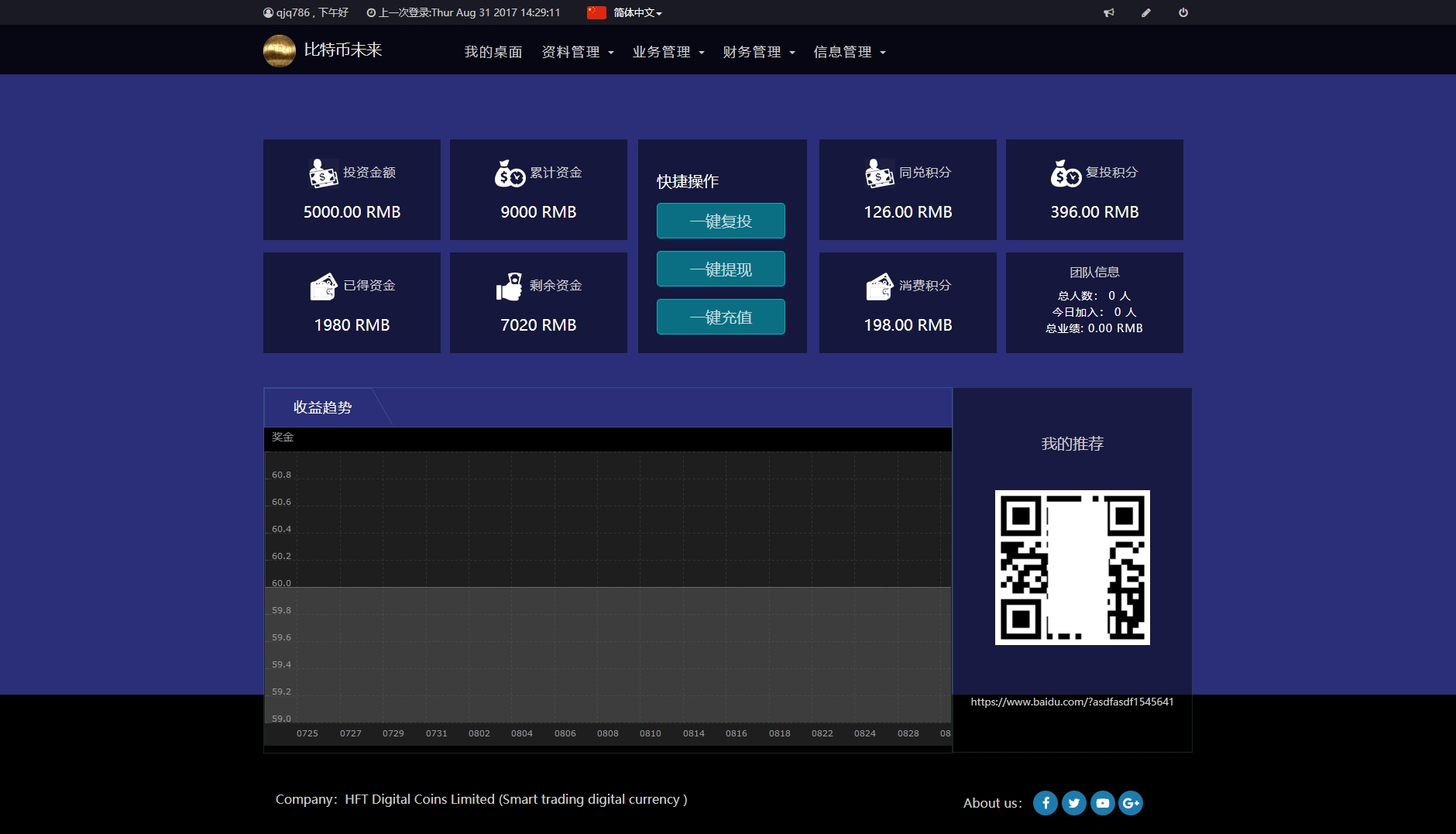Click the 9000 RMB cumulative funds value
The width and height of the screenshot is (1456, 834).
click(538, 212)
